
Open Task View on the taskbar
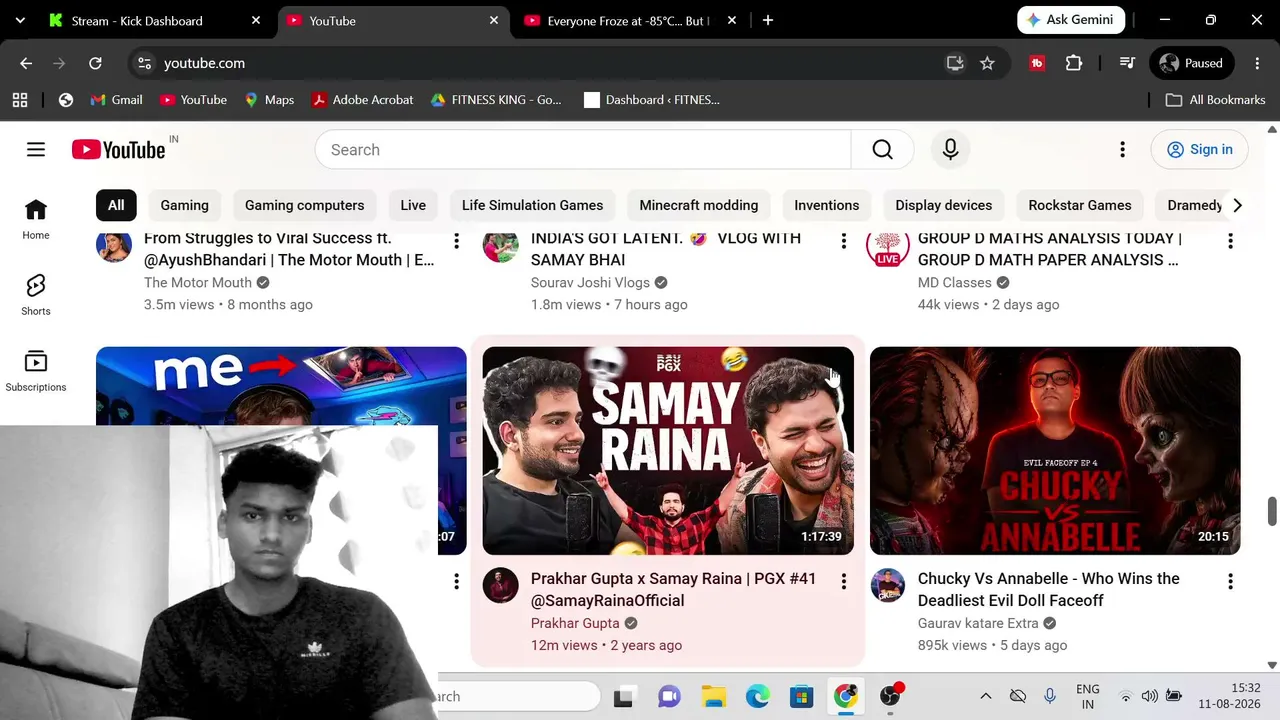[623, 696]
